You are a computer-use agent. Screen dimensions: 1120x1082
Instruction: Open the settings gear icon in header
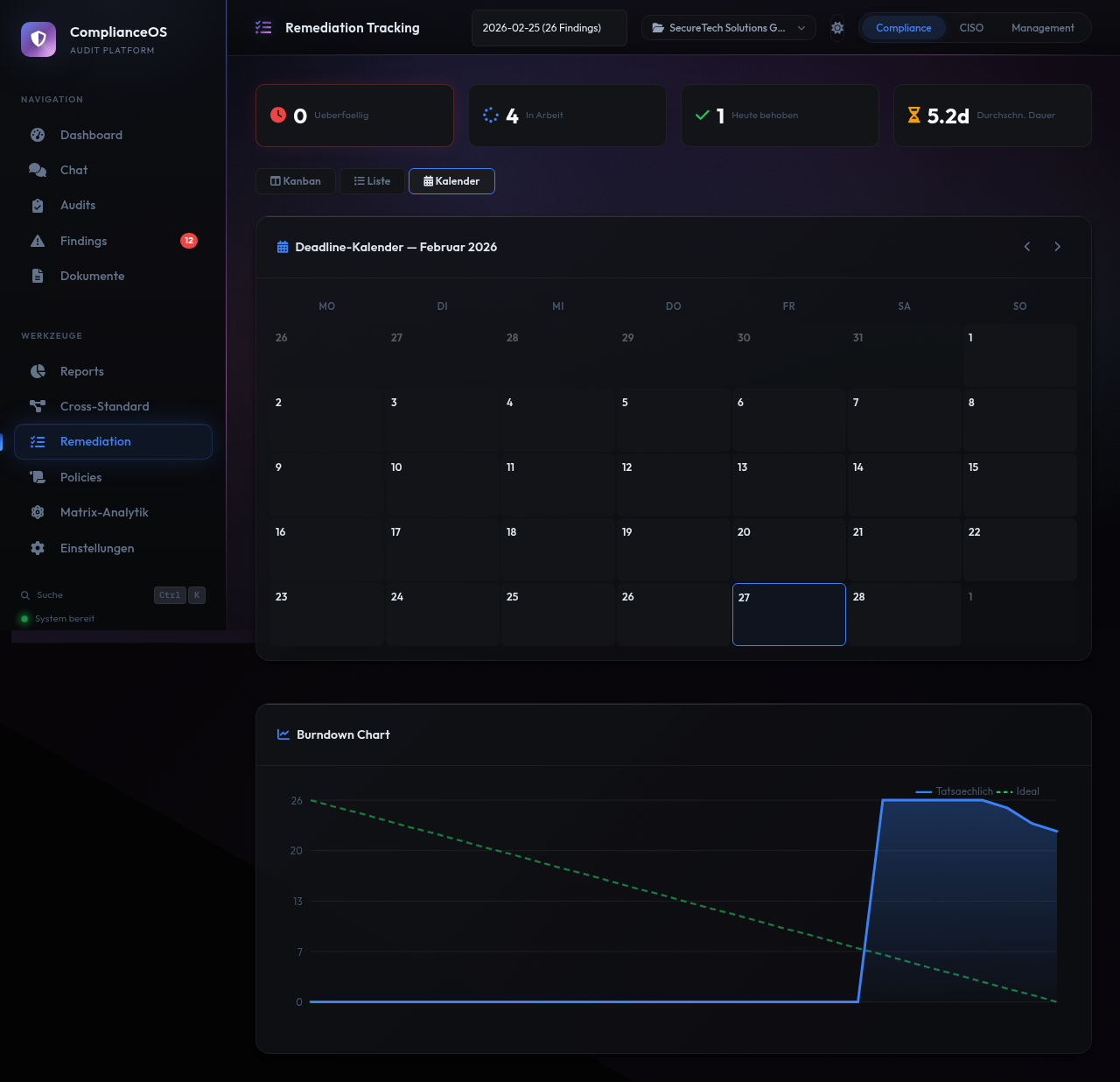[837, 28]
